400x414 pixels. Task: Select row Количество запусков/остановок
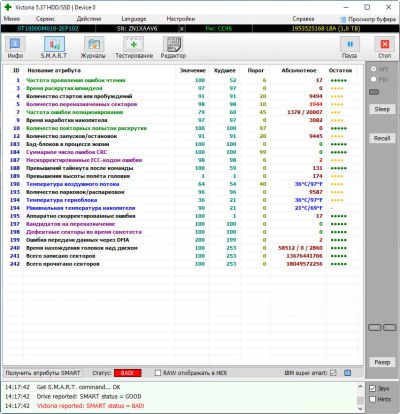tap(183, 136)
